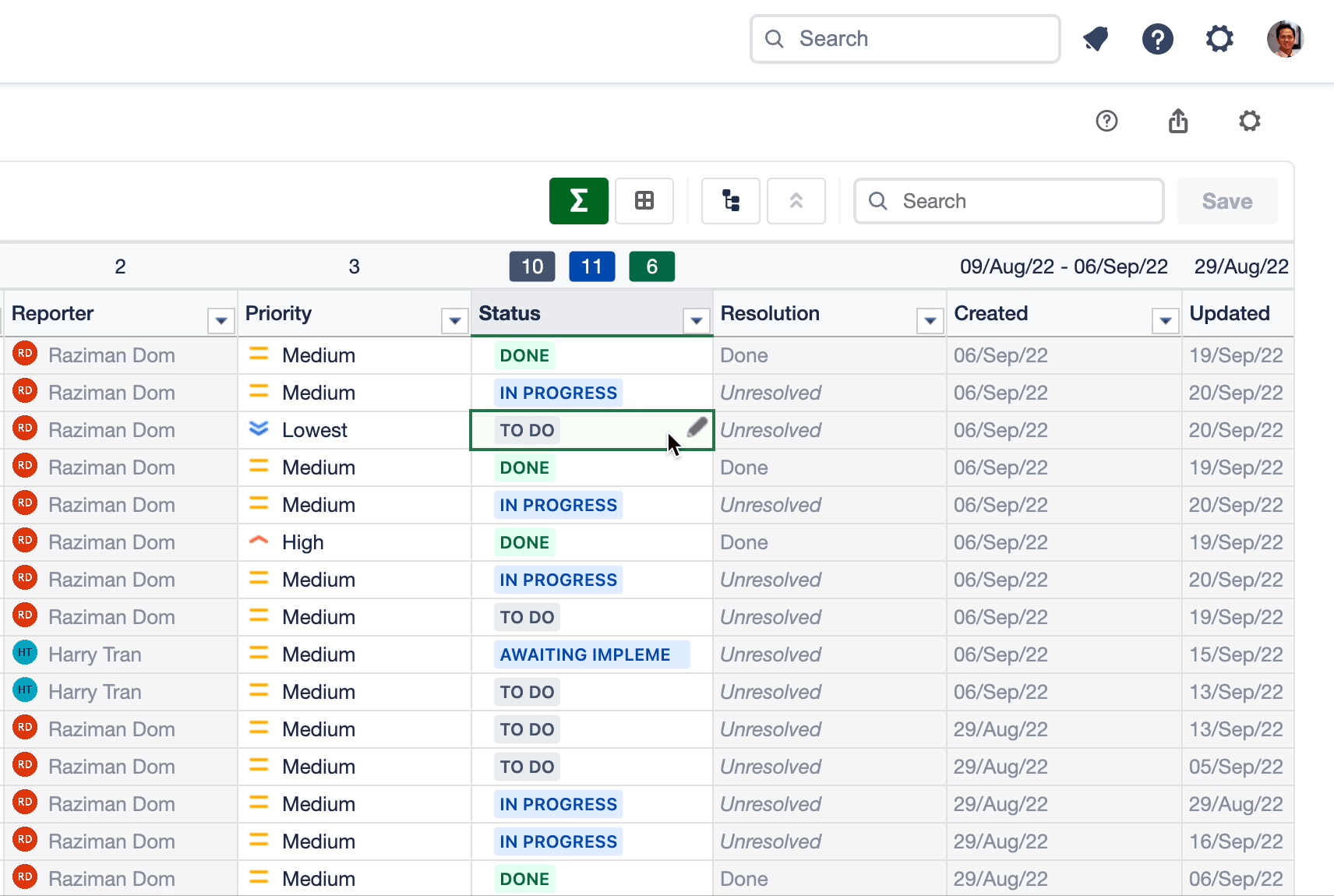This screenshot has height=896, width=1334.
Task: Open the export/share icon above the table
Action: coord(1178,121)
